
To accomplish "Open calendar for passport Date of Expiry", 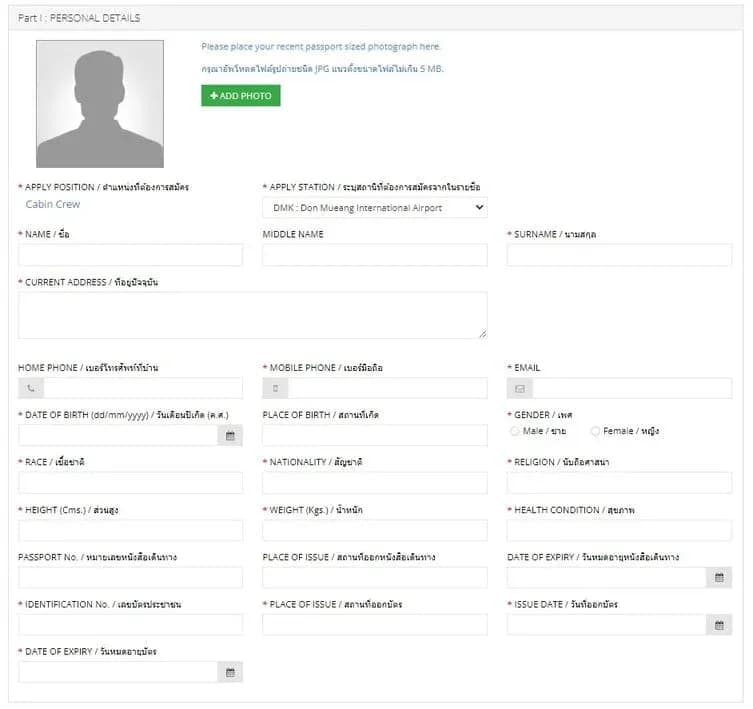I will pos(719,578).
